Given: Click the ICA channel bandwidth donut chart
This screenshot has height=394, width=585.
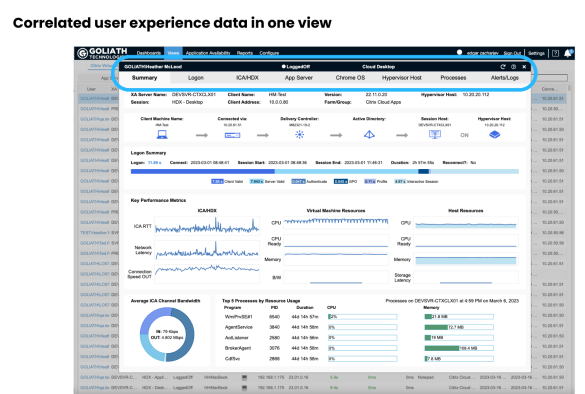Looking at the screenshot, I should 167,334.
